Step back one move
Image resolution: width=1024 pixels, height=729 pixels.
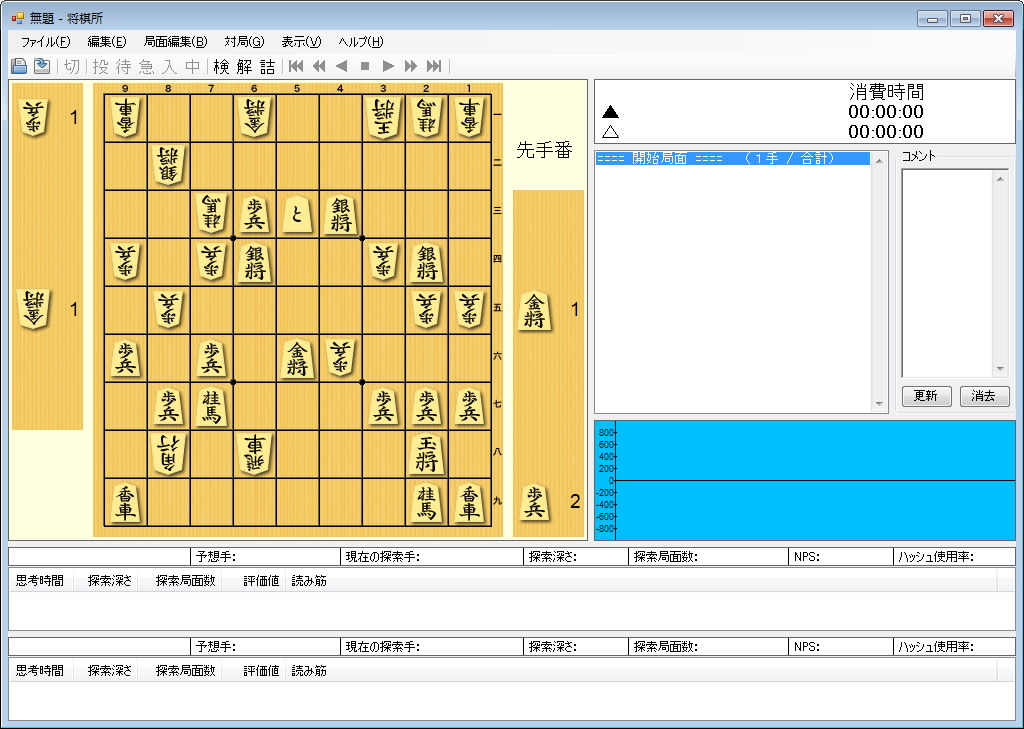pyautogui.click(x=342, y=66)
